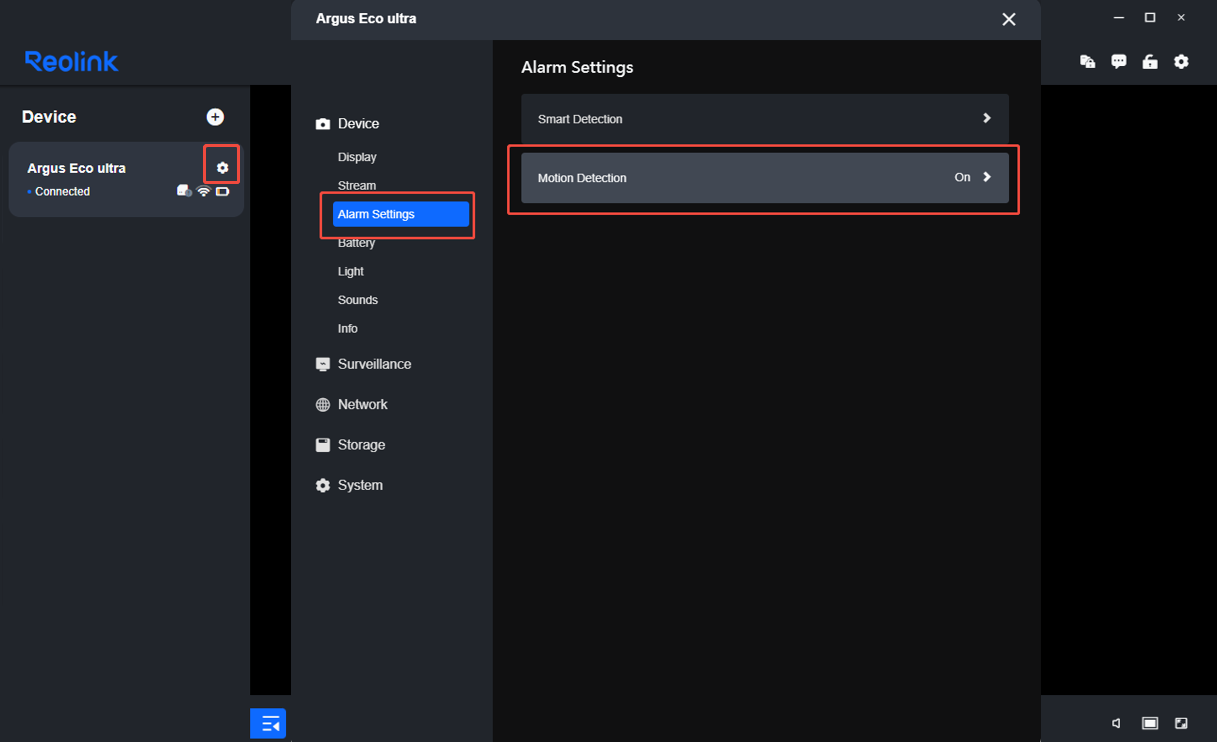The image size is (1217, 742).
Task: Click the screen layout icon at bottom
Action: [x=1150, y=723]
